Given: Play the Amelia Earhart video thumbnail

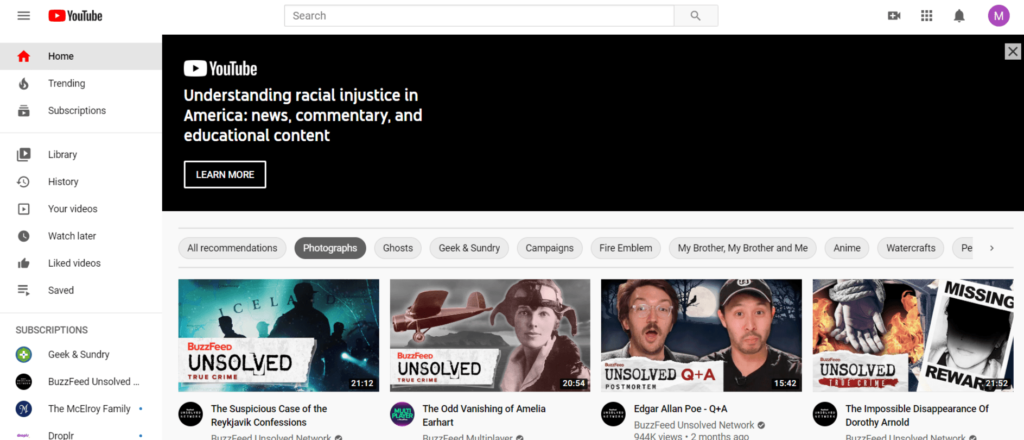Looking at the screenshot, I should (x=490, y=335).
